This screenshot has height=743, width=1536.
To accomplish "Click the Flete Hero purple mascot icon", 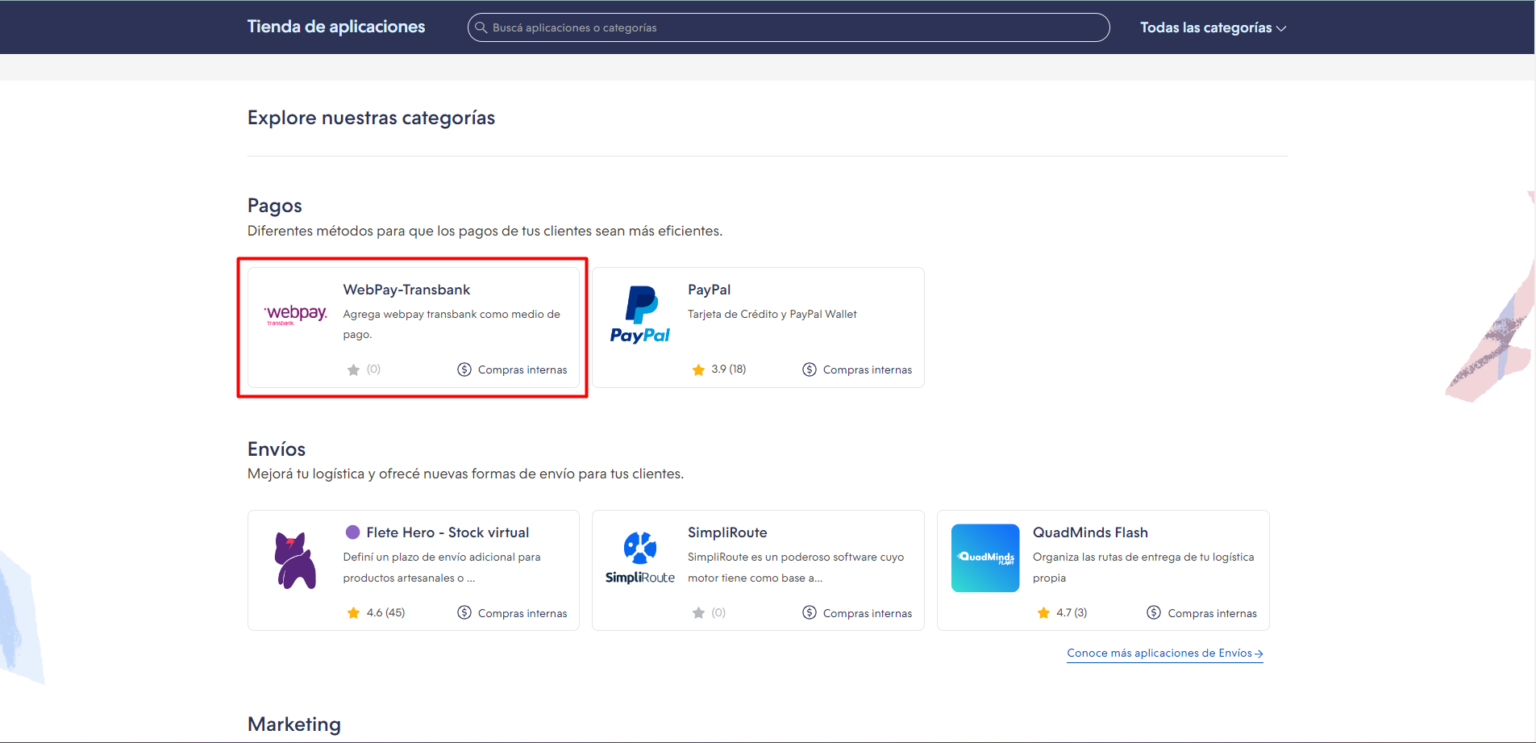I will coord(295,559).
